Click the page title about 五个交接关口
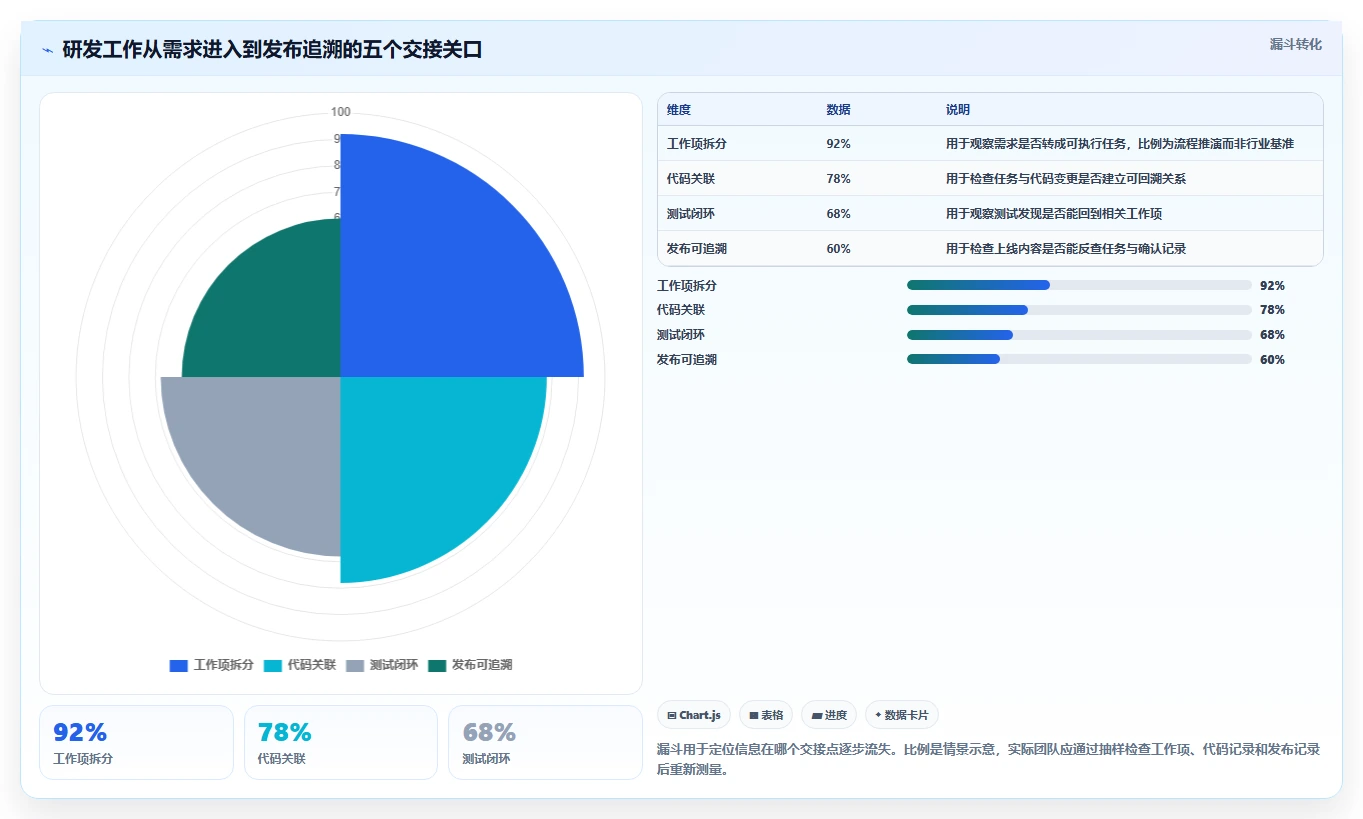 (273, 50)
